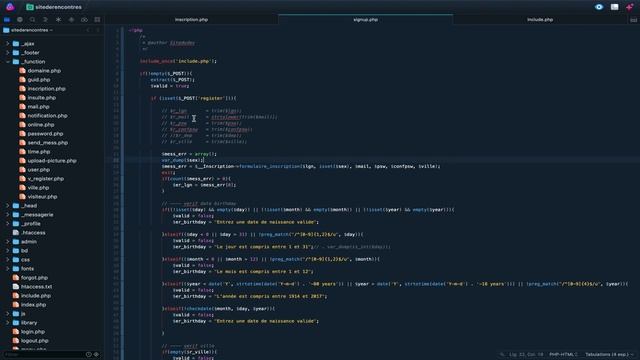
Task: Select inscription.php under _function
Action: click(x=46, y=89)
